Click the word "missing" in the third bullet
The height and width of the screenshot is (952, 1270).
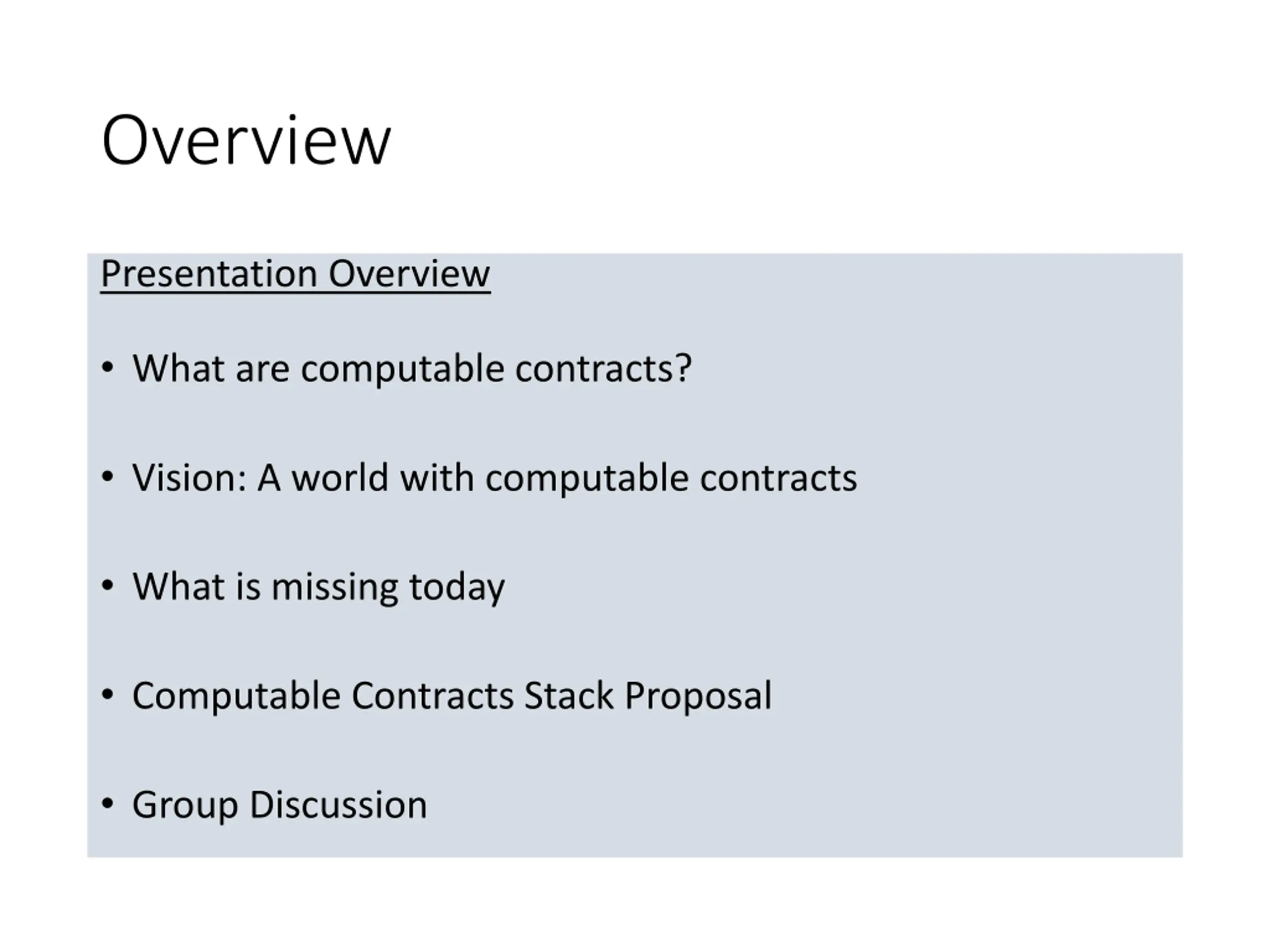coord(334,588)
